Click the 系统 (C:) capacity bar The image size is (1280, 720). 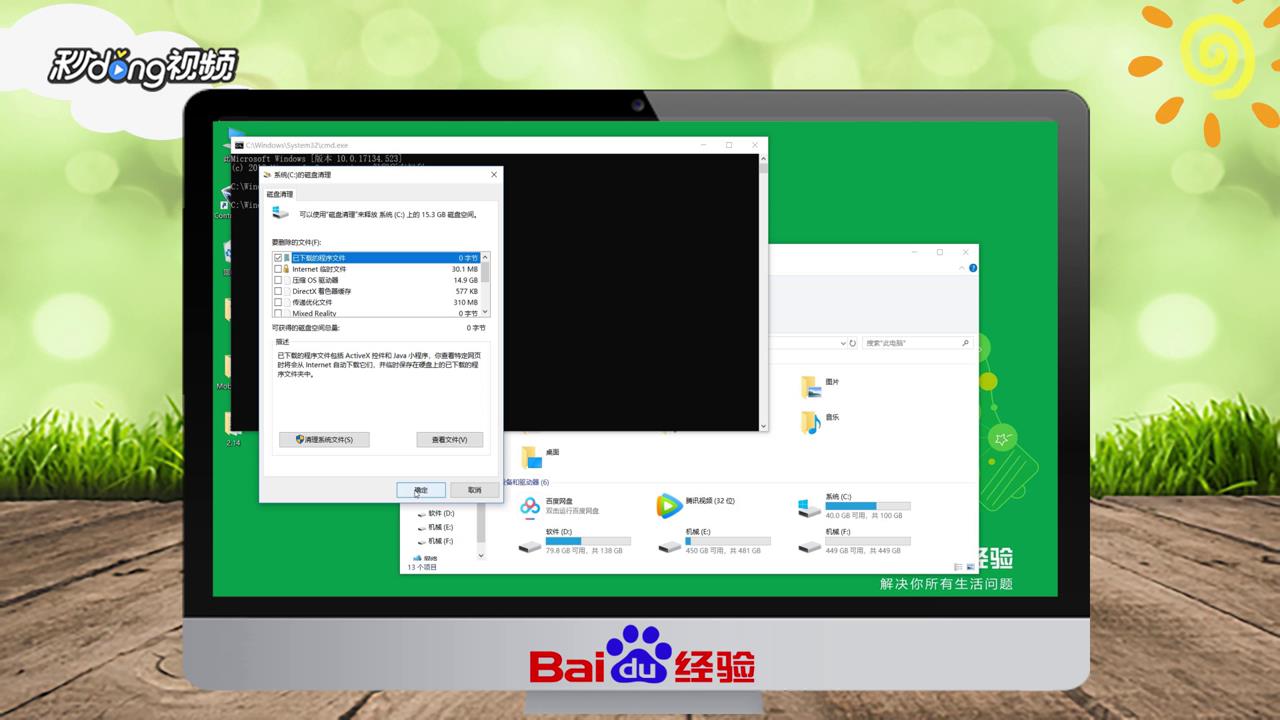pyautogui.click(x=868, y=506)
